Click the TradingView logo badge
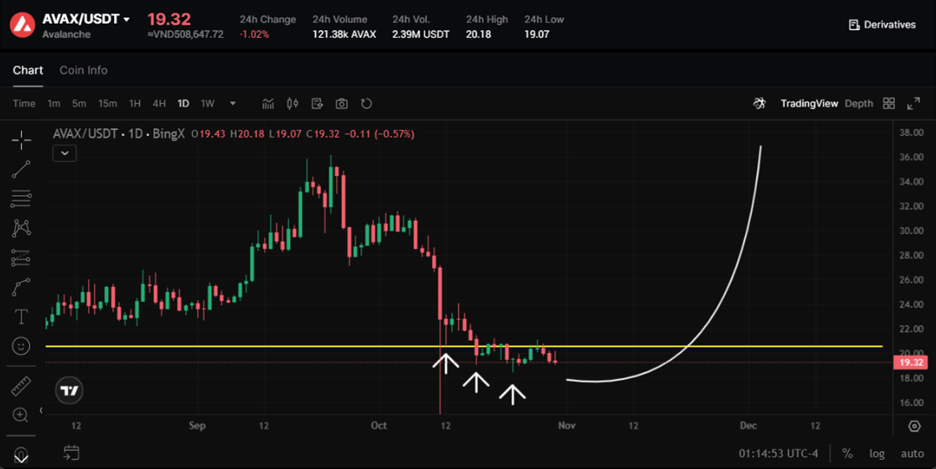Screen dimensions: 936x469 pyautogui.click(x=69, y=391)
